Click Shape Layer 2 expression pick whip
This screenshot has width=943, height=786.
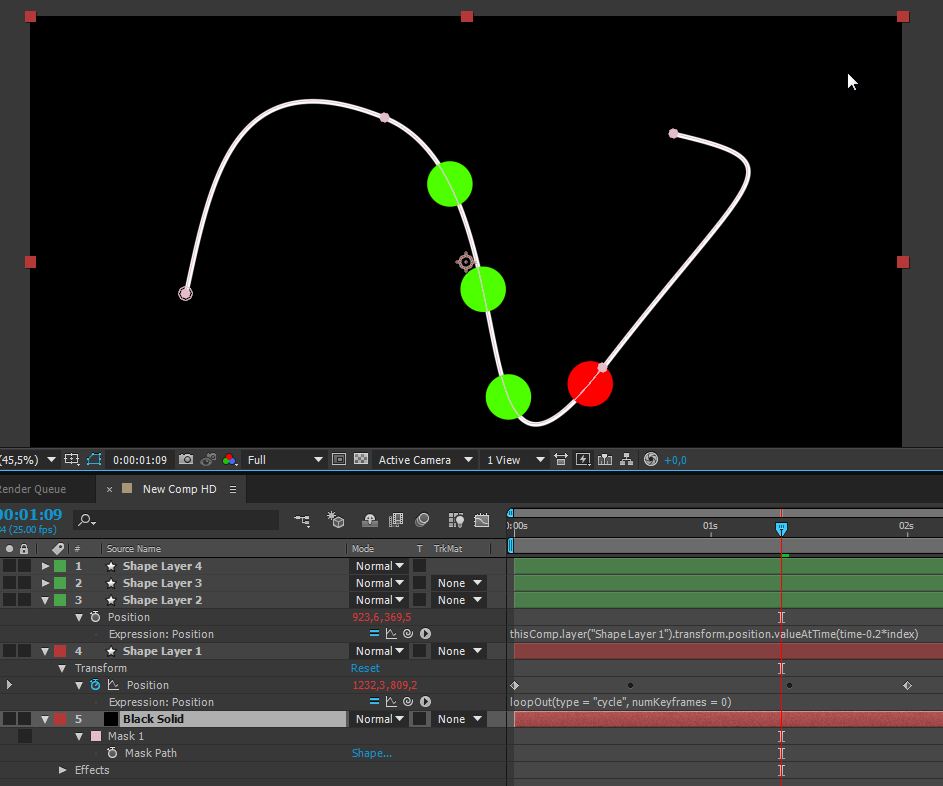coord(408,633)
